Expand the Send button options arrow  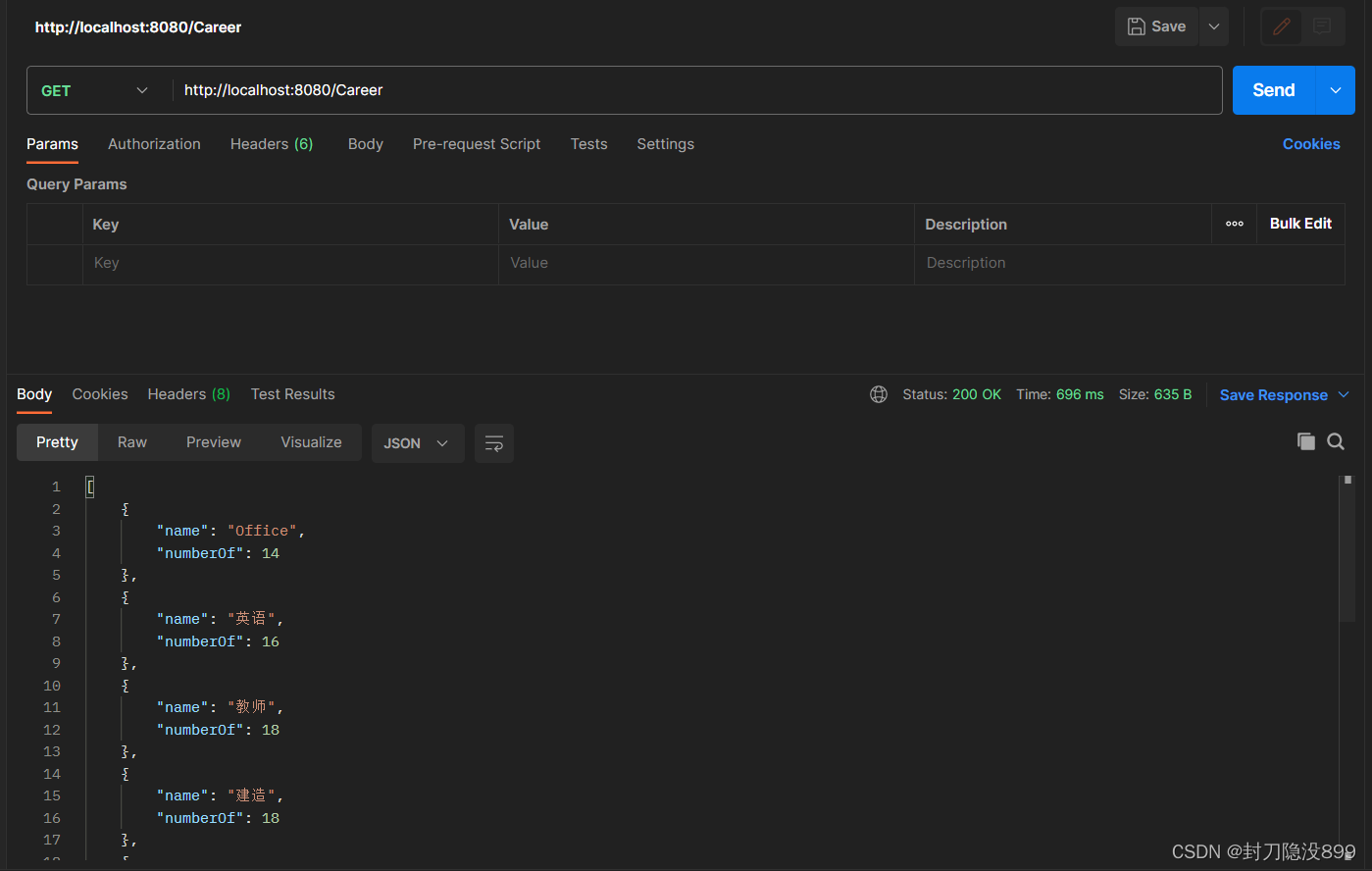pyautogui.click(x=1336, y=90)
